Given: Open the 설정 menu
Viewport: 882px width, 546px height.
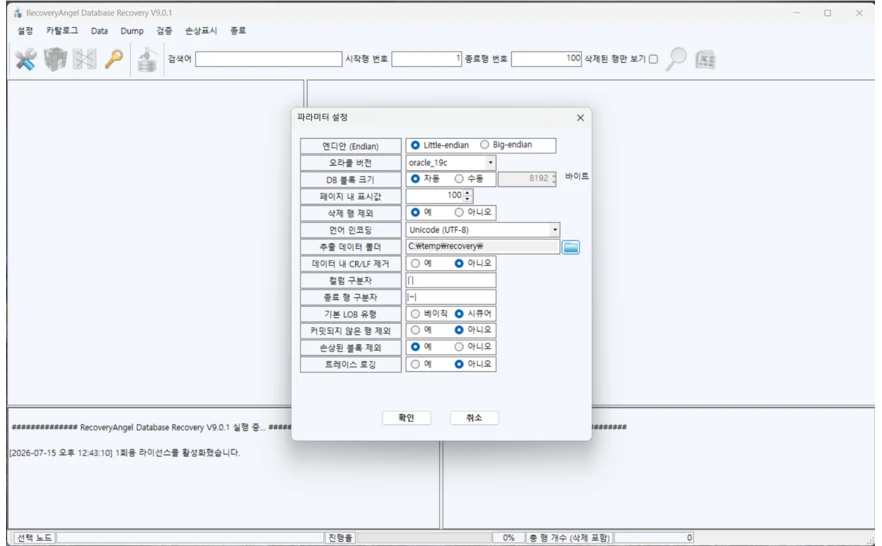Looking at the screenshot, I should [25, 30].
